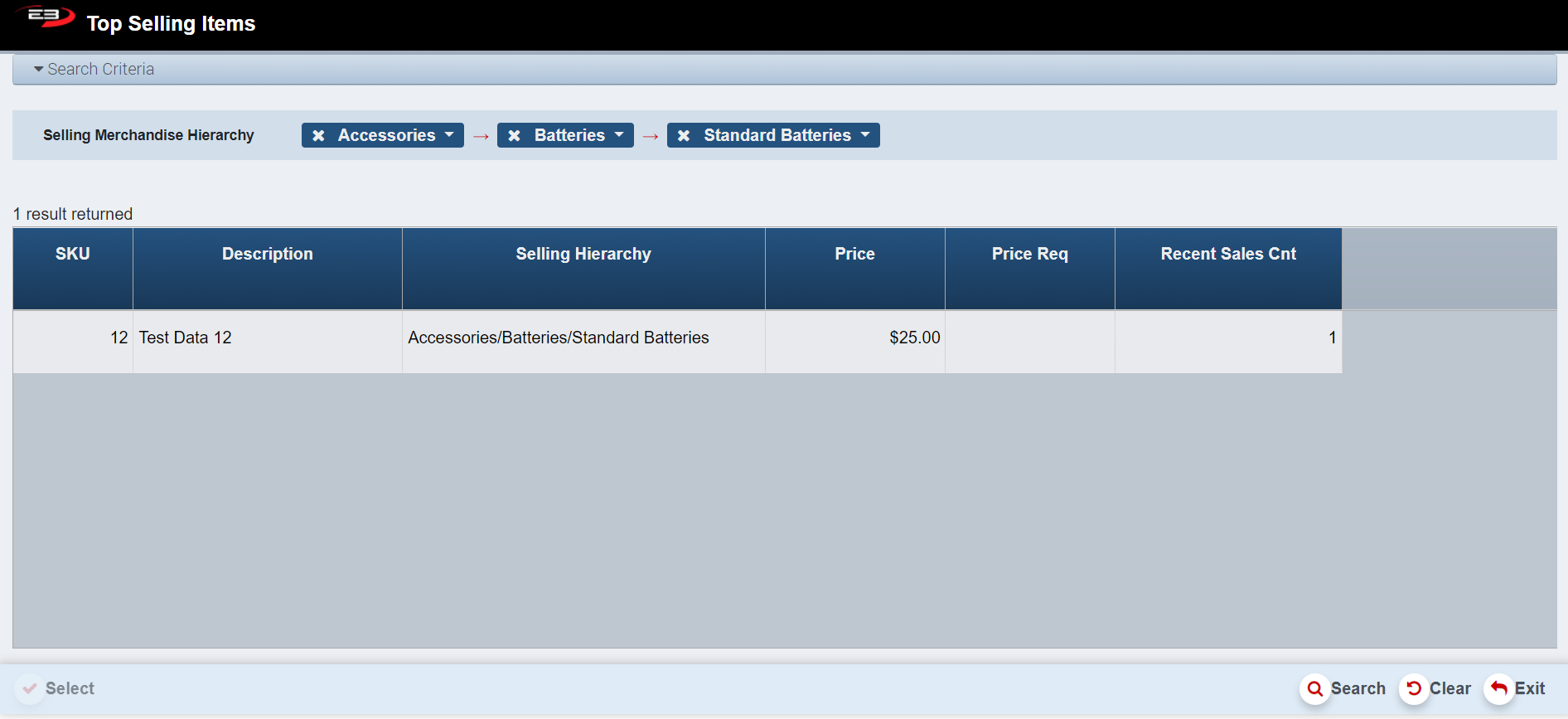Click the Selling Hierarchy column header
Viewport: 1568px width, 719px height.
[583, 254]
